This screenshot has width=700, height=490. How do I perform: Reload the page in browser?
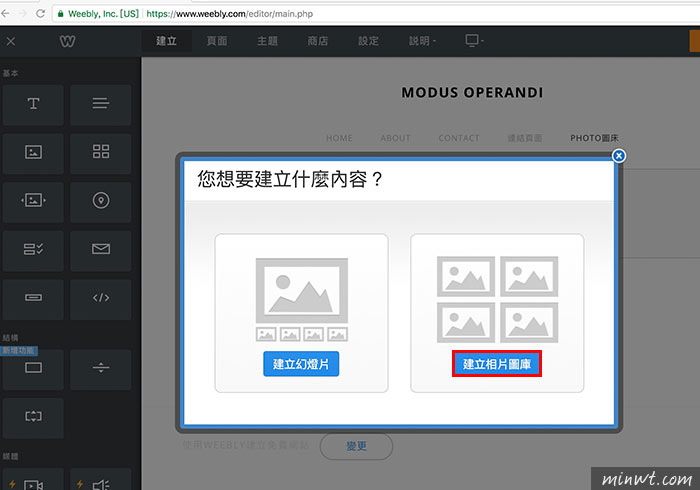click(41, 13)
